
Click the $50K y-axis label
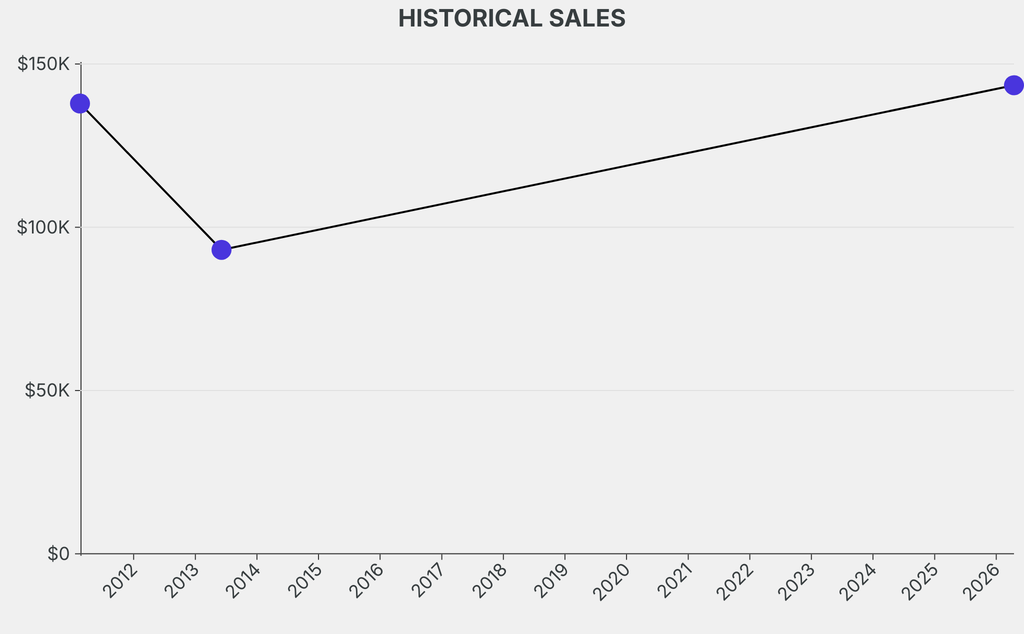click(47, 390)
